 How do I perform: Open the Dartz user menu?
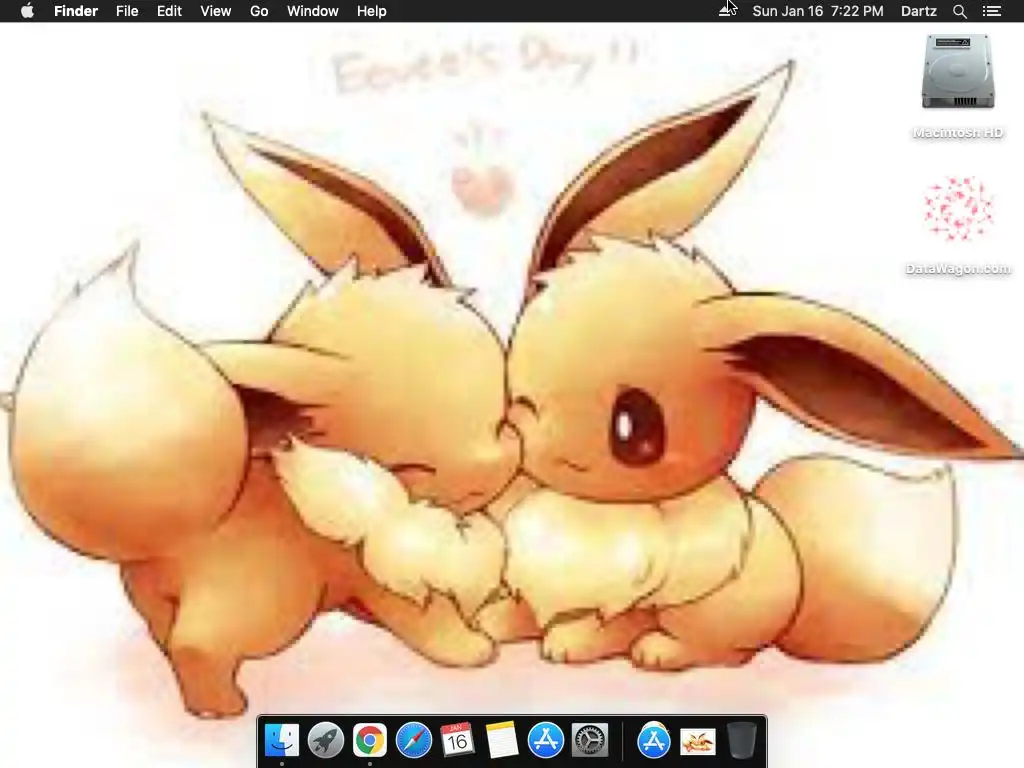coord(918,11)
